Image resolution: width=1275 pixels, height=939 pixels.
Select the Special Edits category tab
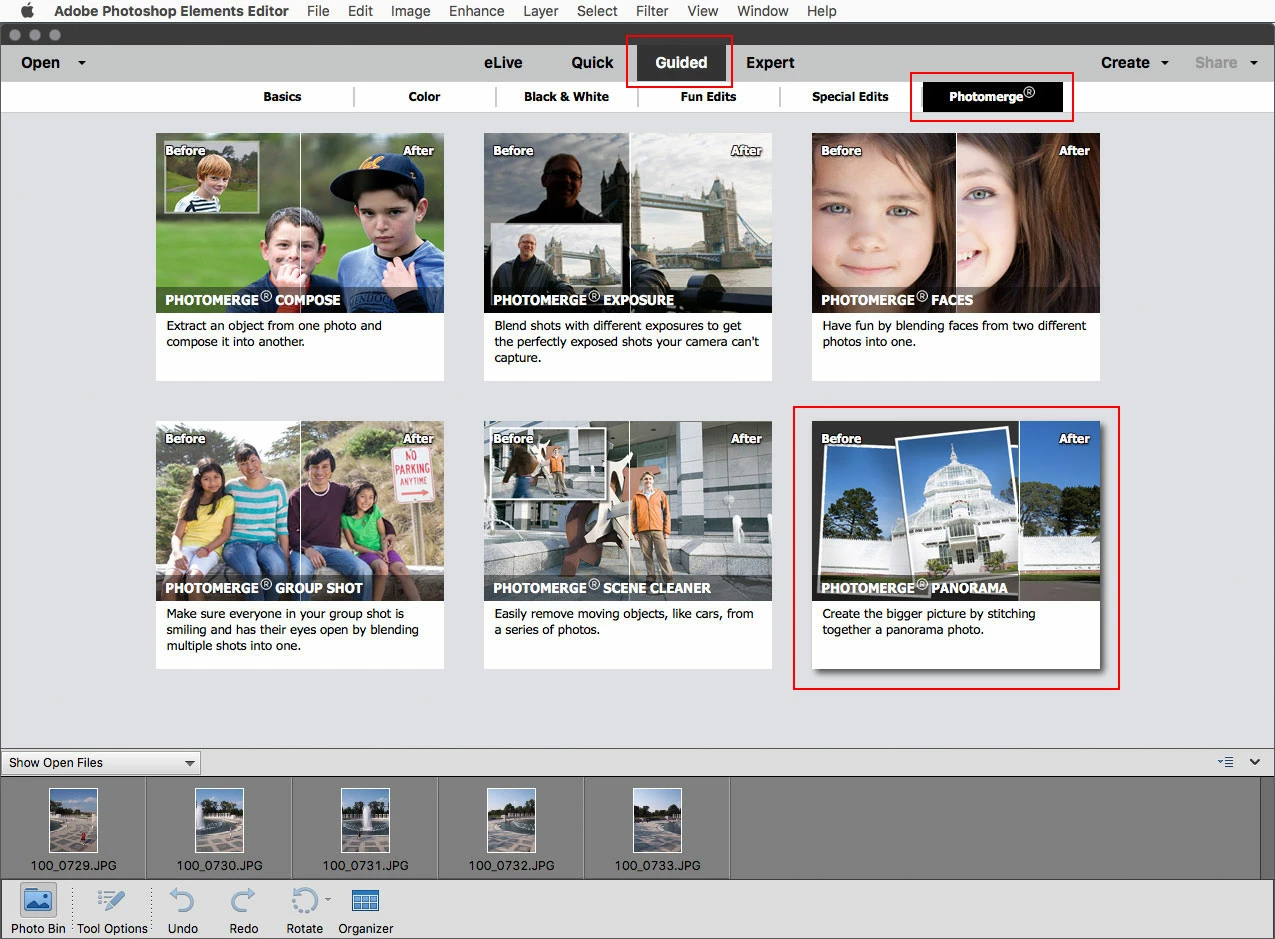(x=850, y=97)
